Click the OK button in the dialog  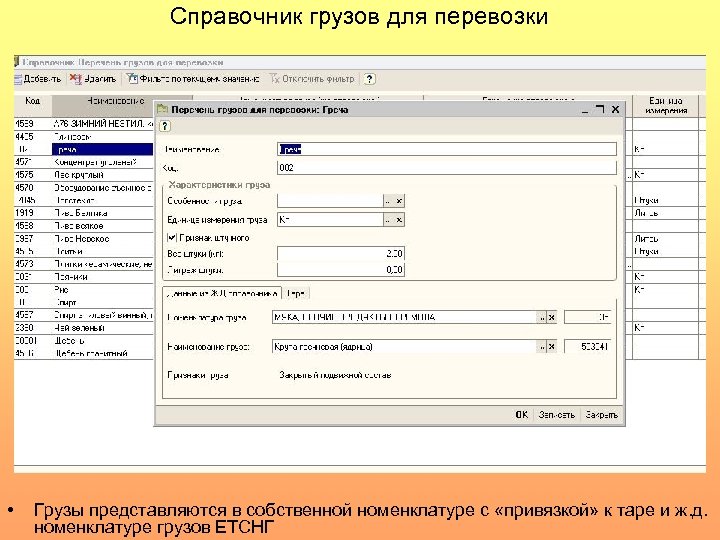point(522,415)
